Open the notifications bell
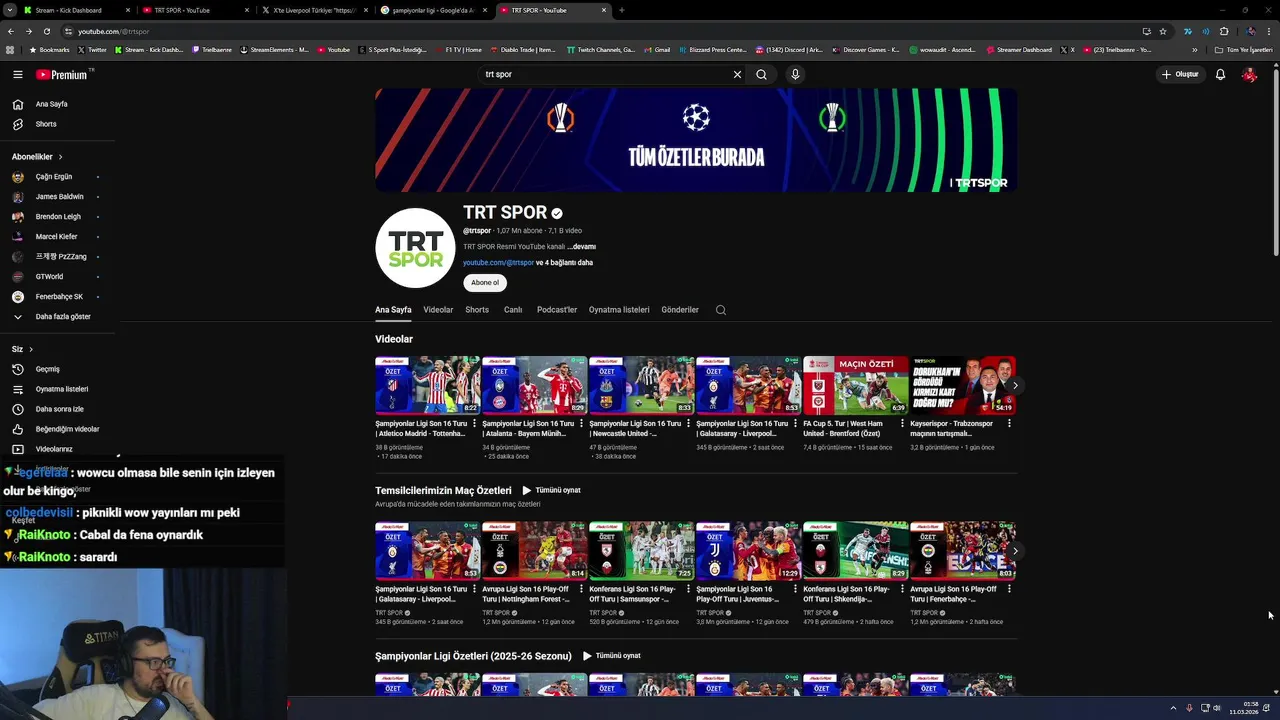 tap(1220, 74)
